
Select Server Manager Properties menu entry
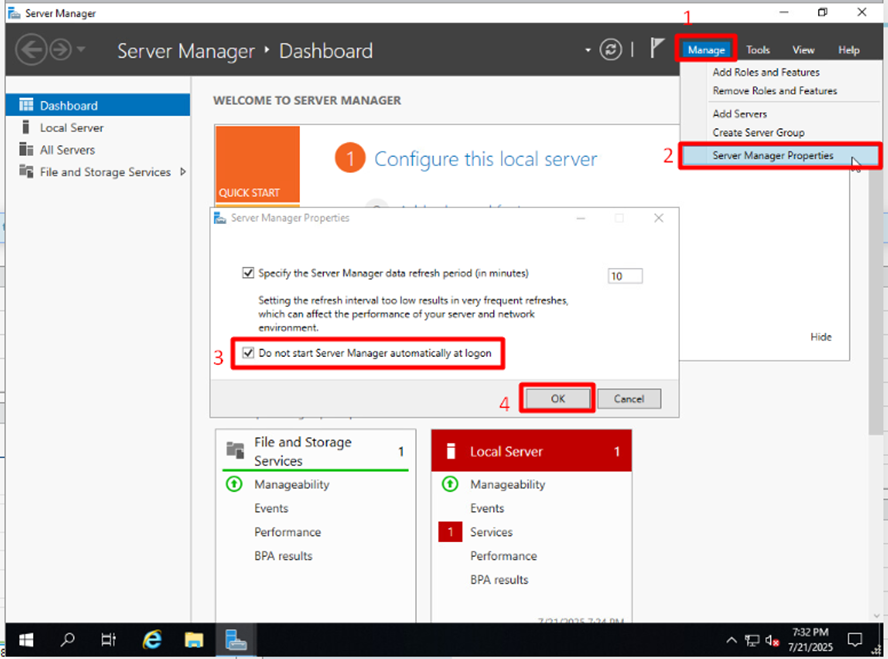pyautogui.click(x=772, y=156)
